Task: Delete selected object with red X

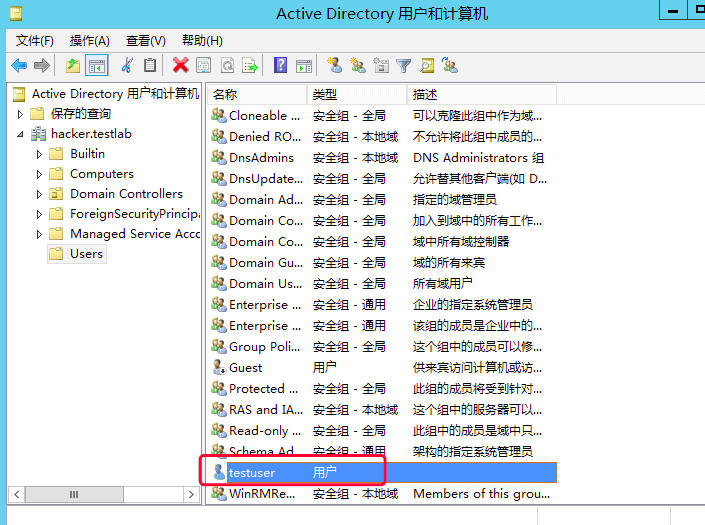Action: 181,66
